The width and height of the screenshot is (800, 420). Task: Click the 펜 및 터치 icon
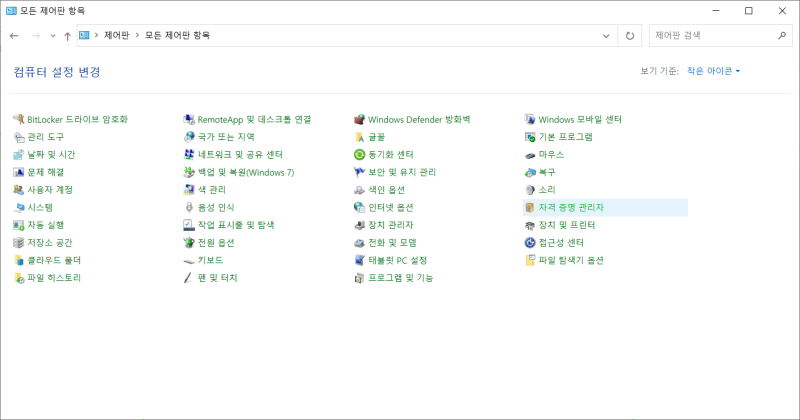point(189,278)
